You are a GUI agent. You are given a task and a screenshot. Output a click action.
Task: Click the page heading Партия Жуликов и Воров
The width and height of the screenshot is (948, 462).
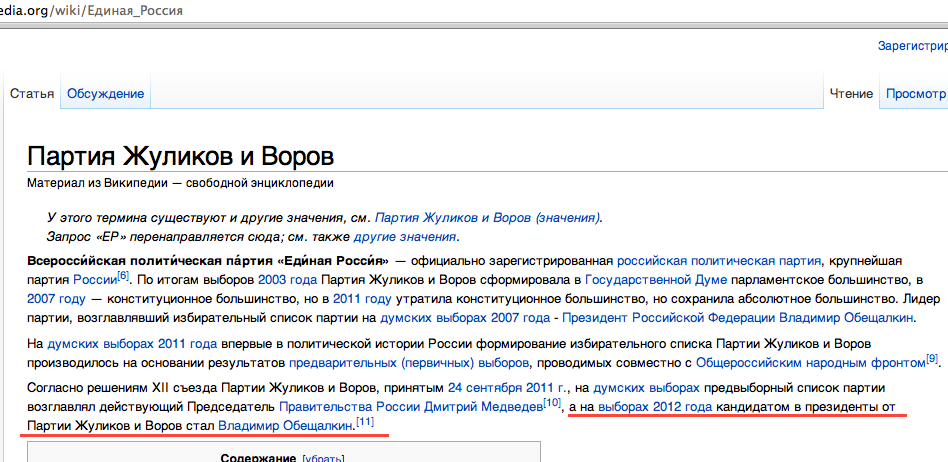click(181, 157)
